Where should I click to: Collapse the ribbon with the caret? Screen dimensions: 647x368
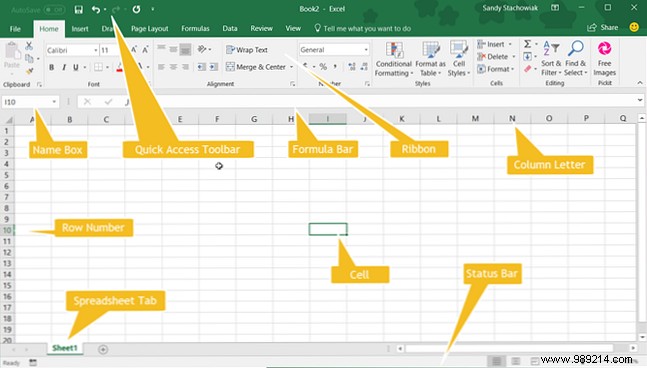coord(640,83)
